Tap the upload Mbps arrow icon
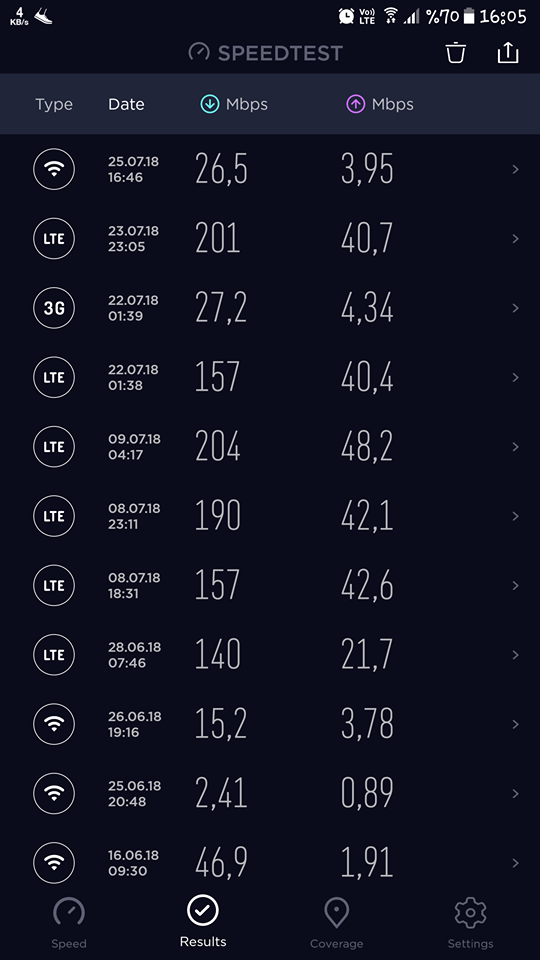 coord(356,104)
